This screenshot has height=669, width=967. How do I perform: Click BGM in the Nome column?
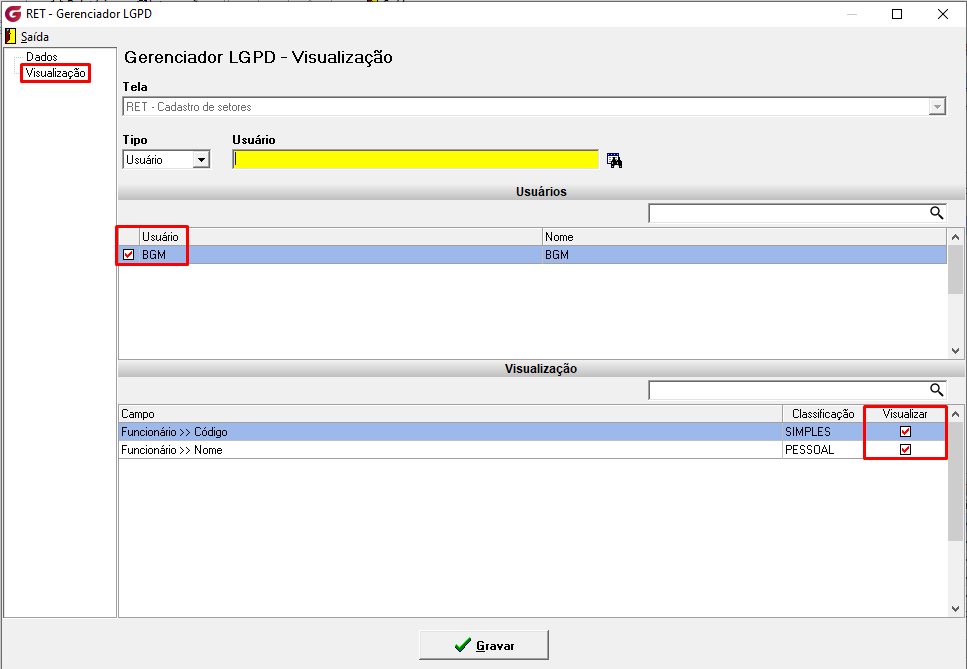[557, 255]
